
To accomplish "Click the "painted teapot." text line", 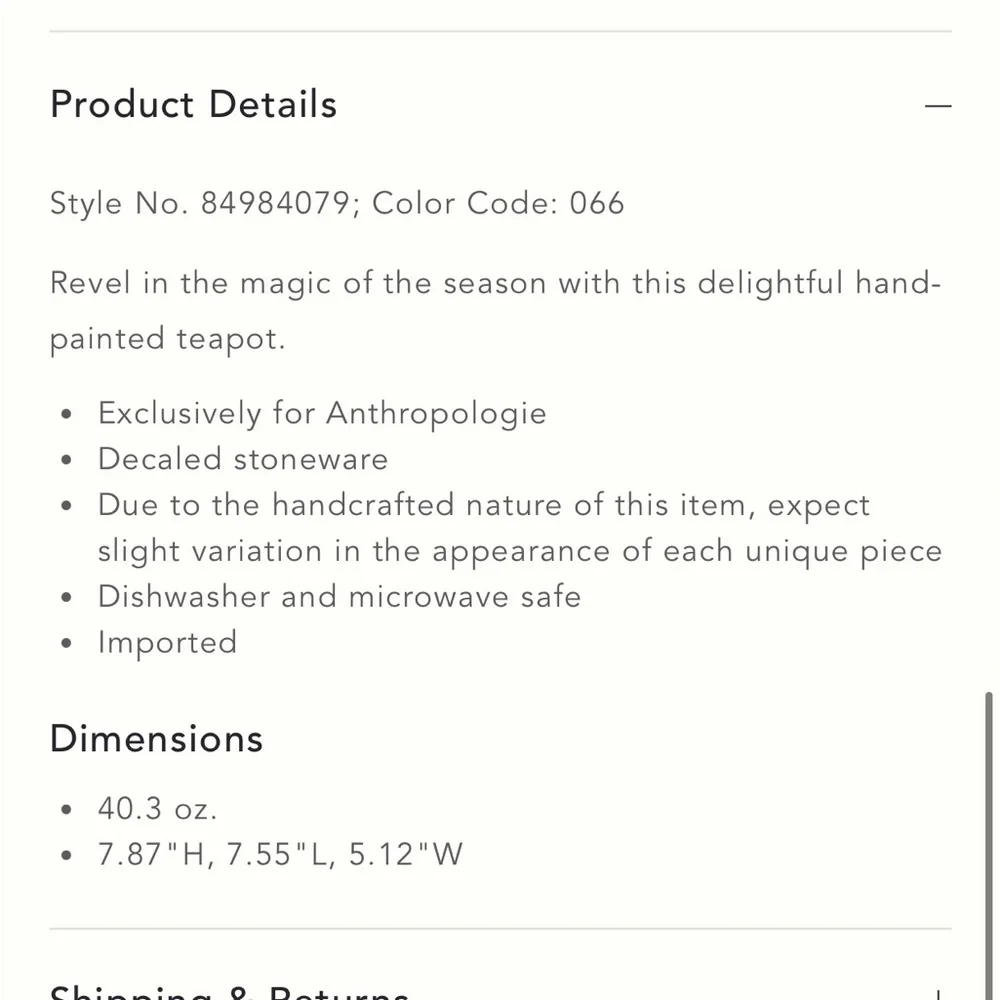I will 168,338.
